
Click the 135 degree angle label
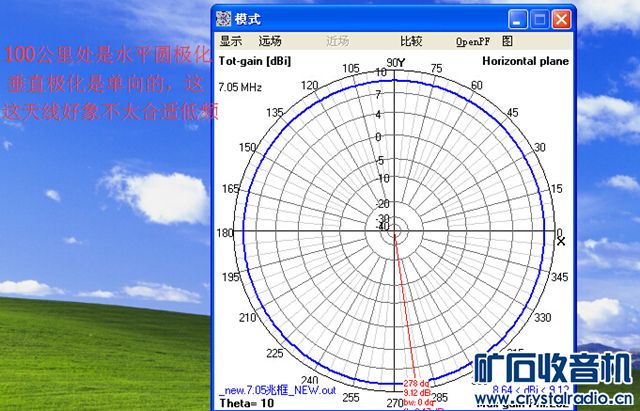pyautogui.click(x=275, y=113)
